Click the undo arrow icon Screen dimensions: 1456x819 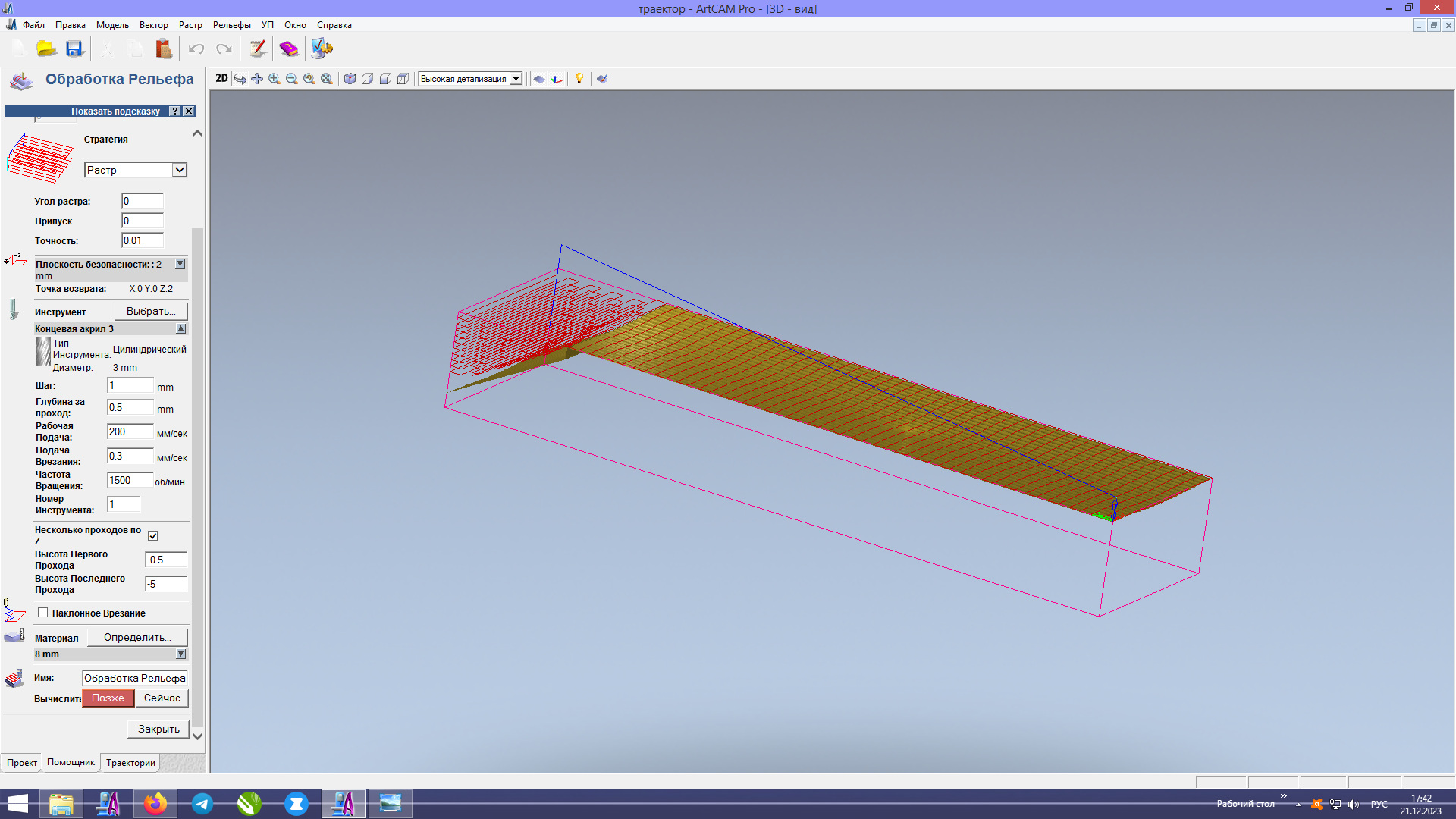tap(196, 49)
